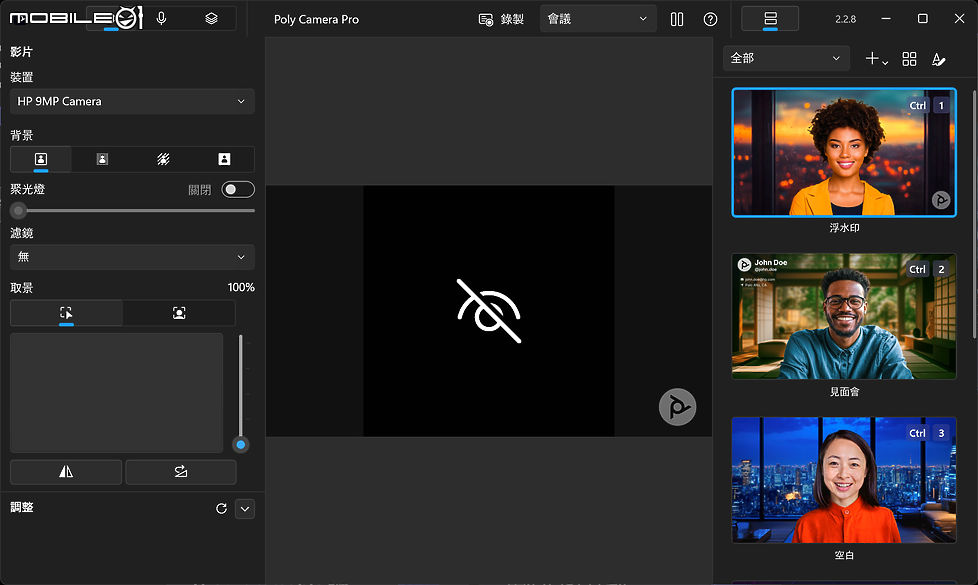978x585 pixels.
Task: Open the microphone audio tab
Action: click(161, 19)
